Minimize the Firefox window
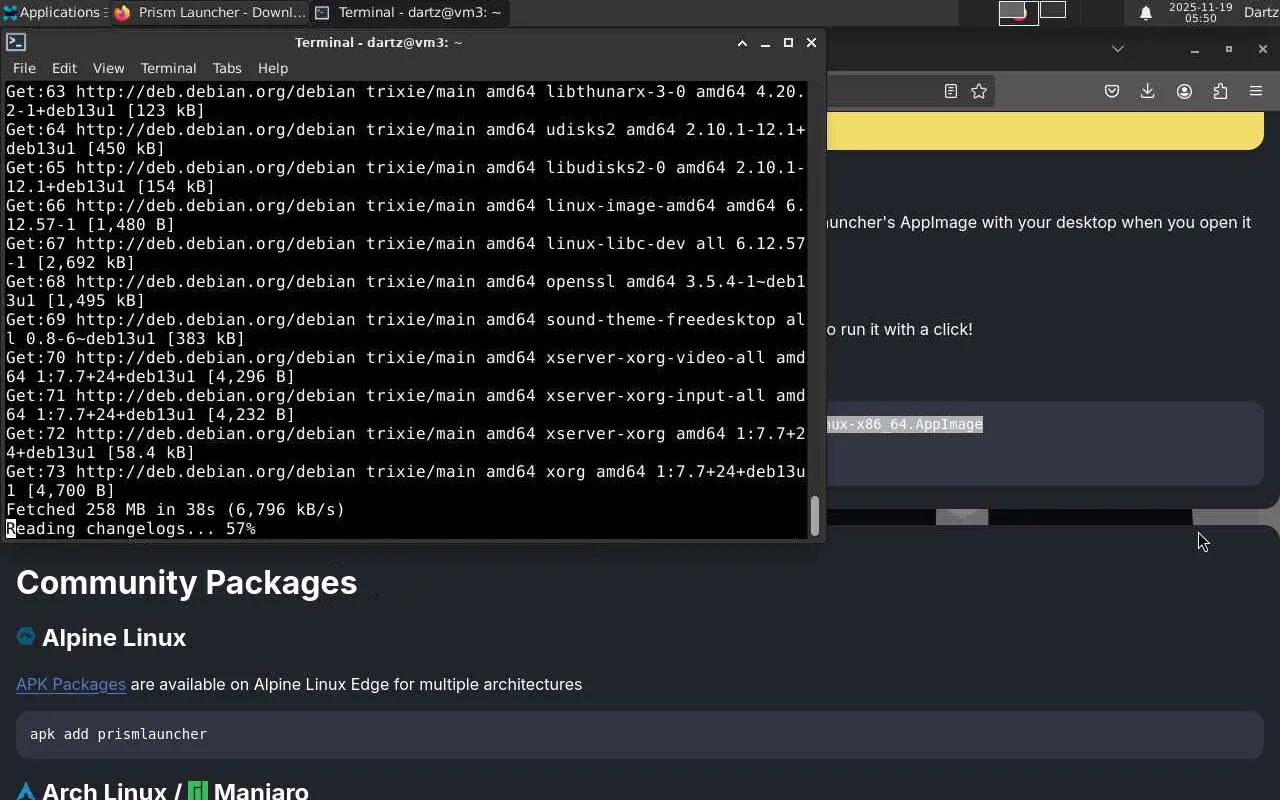The height and width of the screenshot is (800, 1280). point(1194,49)
